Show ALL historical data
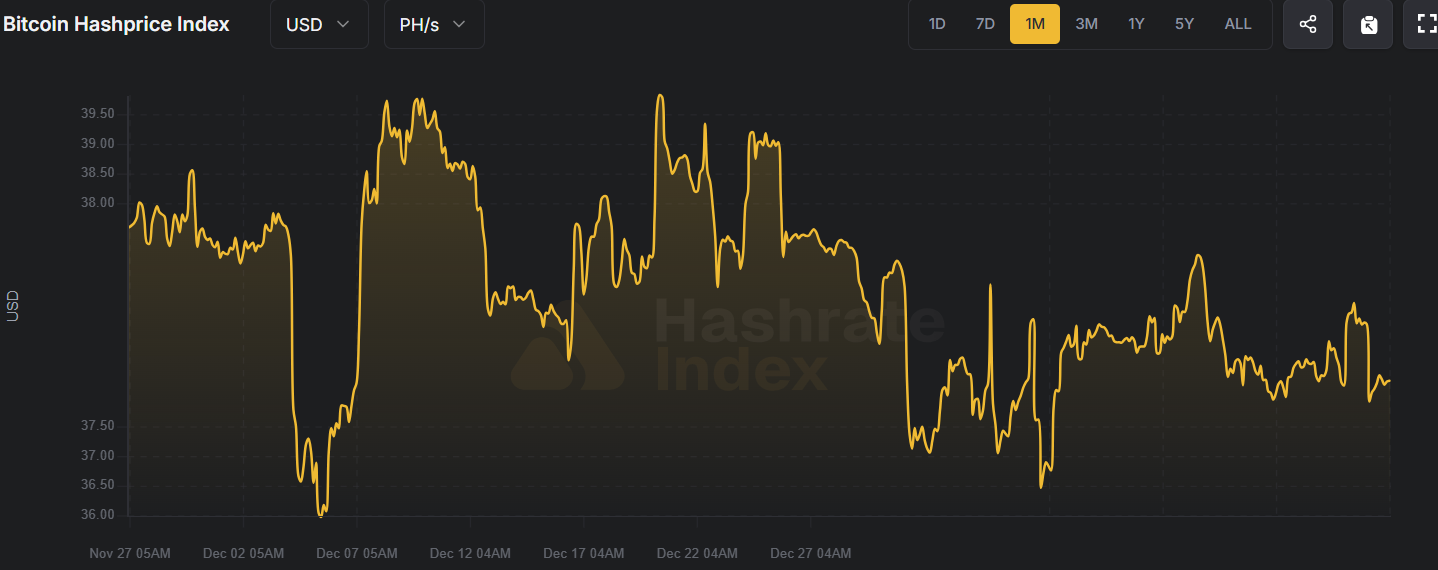The height and width of the screenshot is (570, 1438). pos(1238,24)
